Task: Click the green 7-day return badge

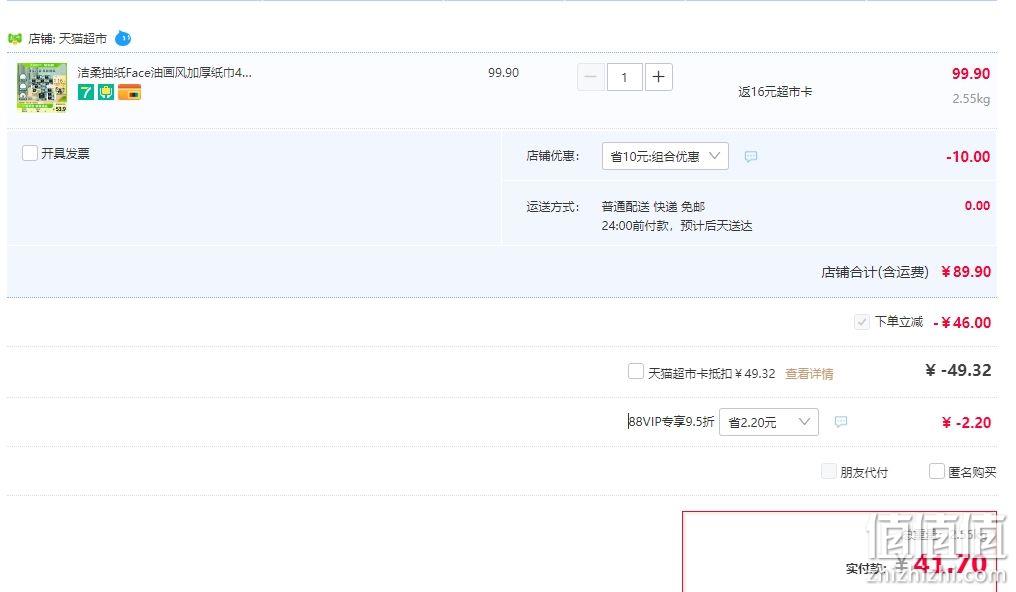Action: coord(86,93)
